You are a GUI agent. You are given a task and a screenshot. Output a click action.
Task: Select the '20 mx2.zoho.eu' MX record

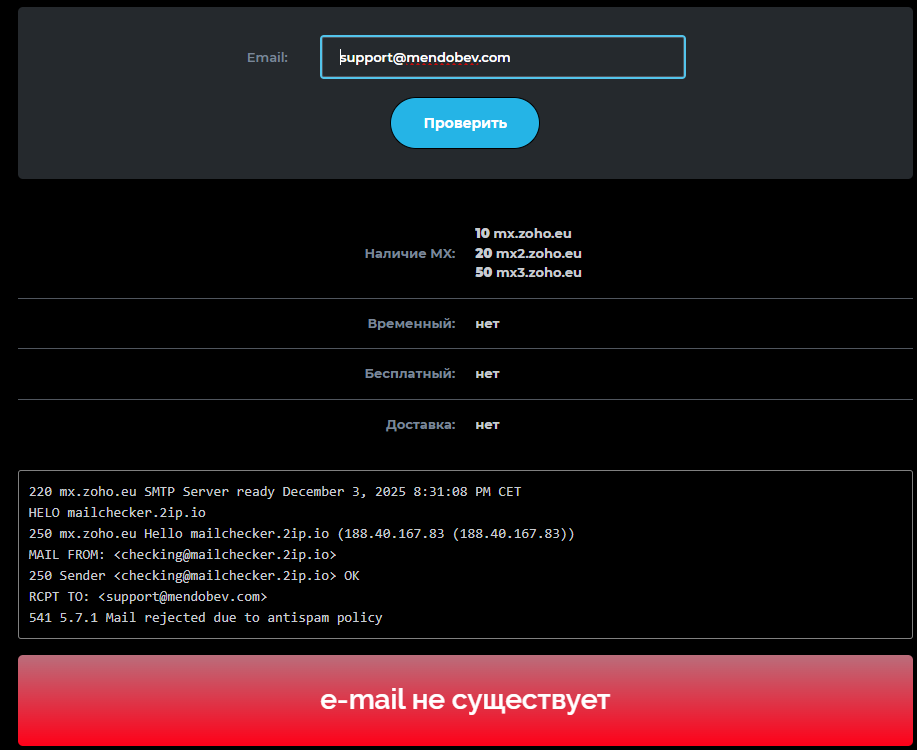(x=528, y=253)
